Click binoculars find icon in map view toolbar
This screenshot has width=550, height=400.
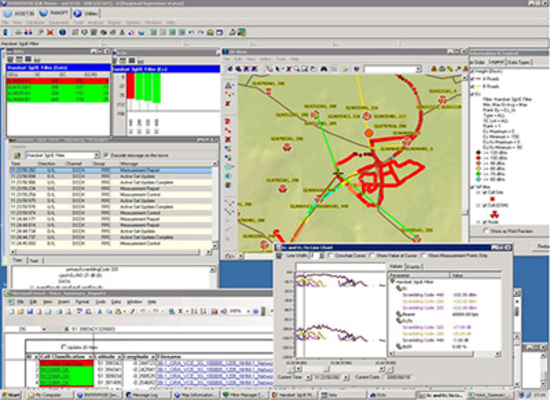click(324, 69)
